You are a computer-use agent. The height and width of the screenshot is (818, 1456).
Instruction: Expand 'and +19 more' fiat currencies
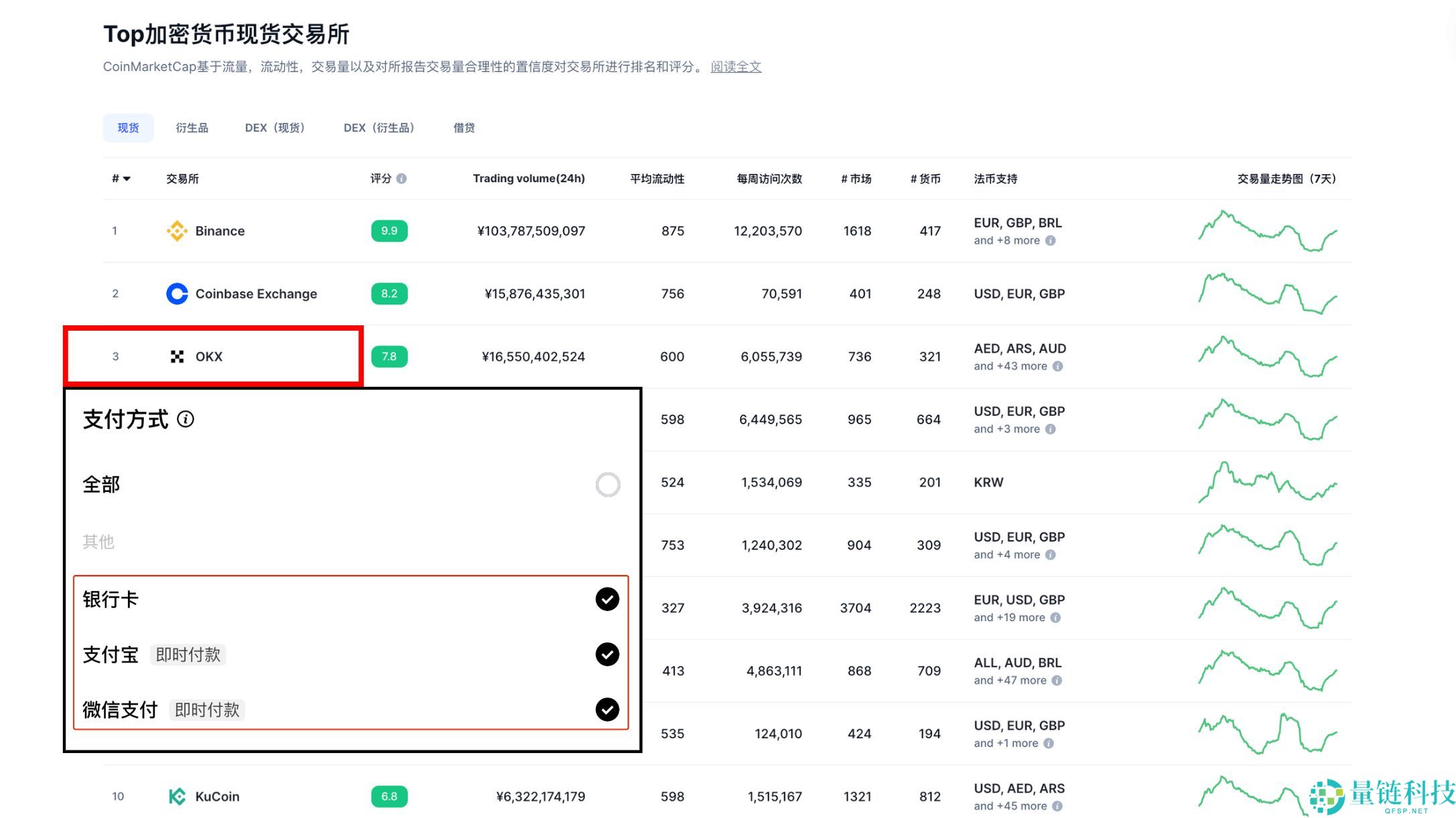1009,618
